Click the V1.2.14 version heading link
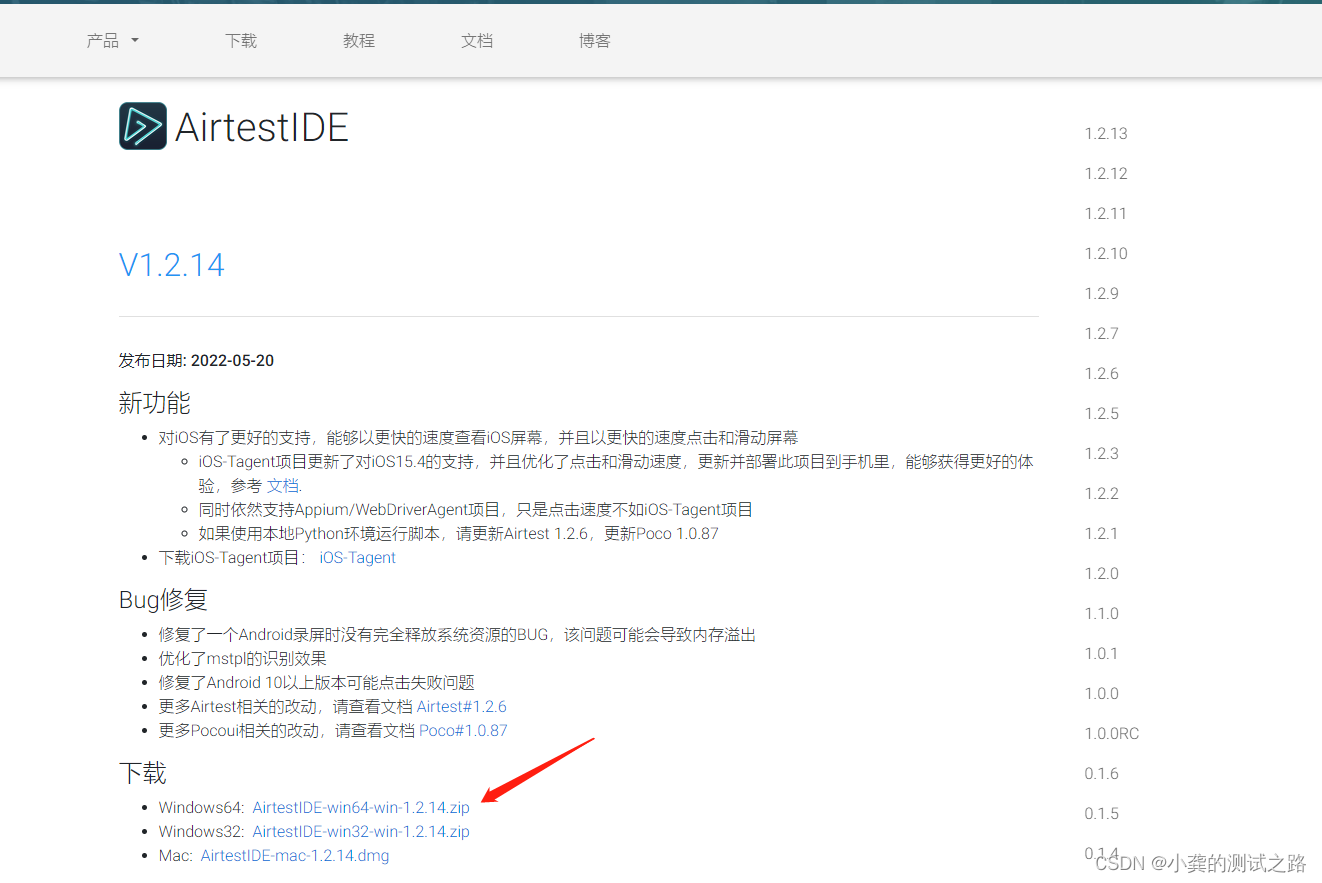 point(172,265)
